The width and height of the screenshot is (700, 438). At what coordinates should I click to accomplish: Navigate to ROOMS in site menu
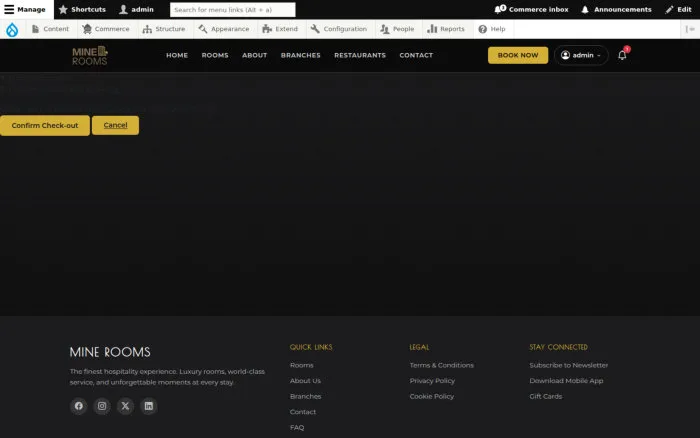click(215, 55)
